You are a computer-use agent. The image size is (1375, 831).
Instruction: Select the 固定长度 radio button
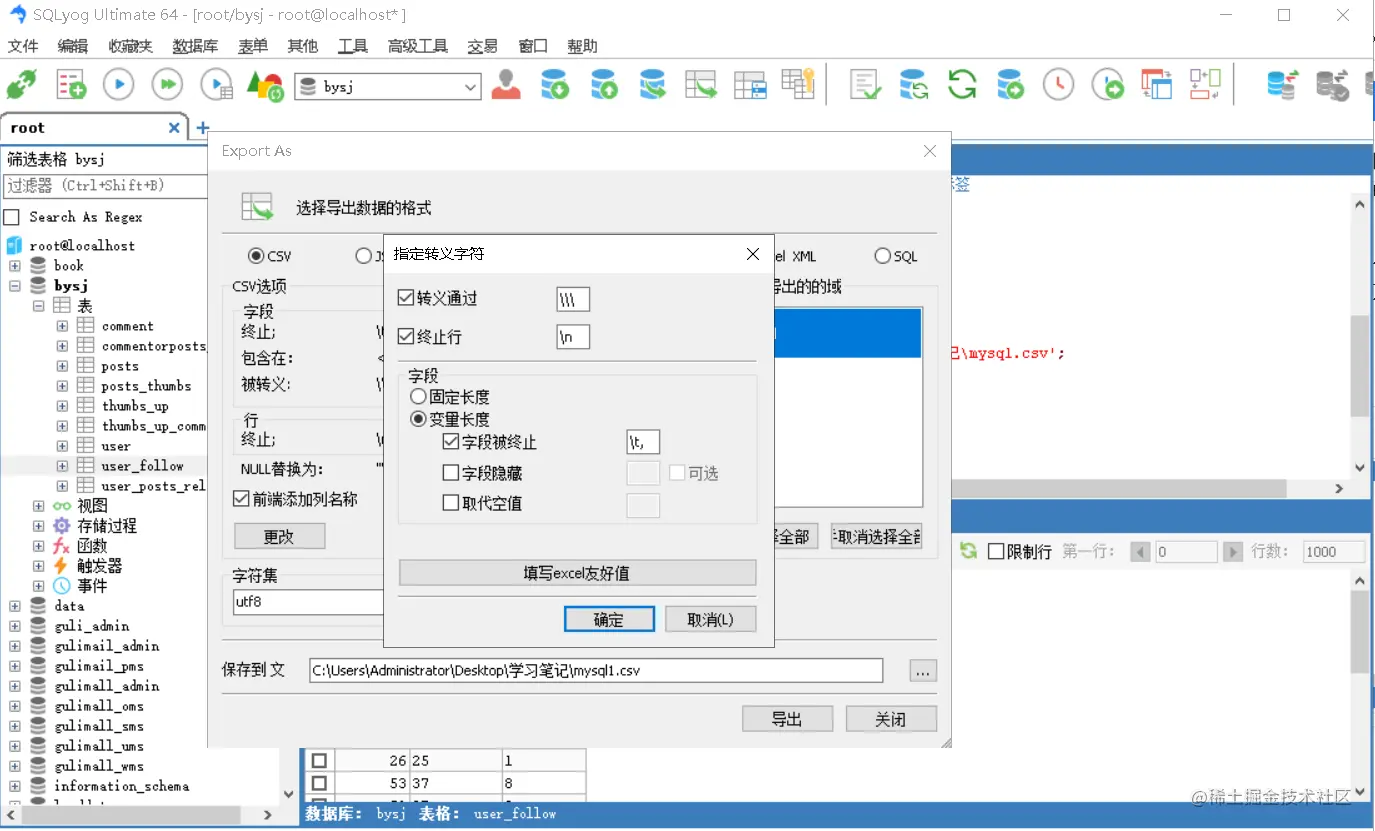(419, 397)
